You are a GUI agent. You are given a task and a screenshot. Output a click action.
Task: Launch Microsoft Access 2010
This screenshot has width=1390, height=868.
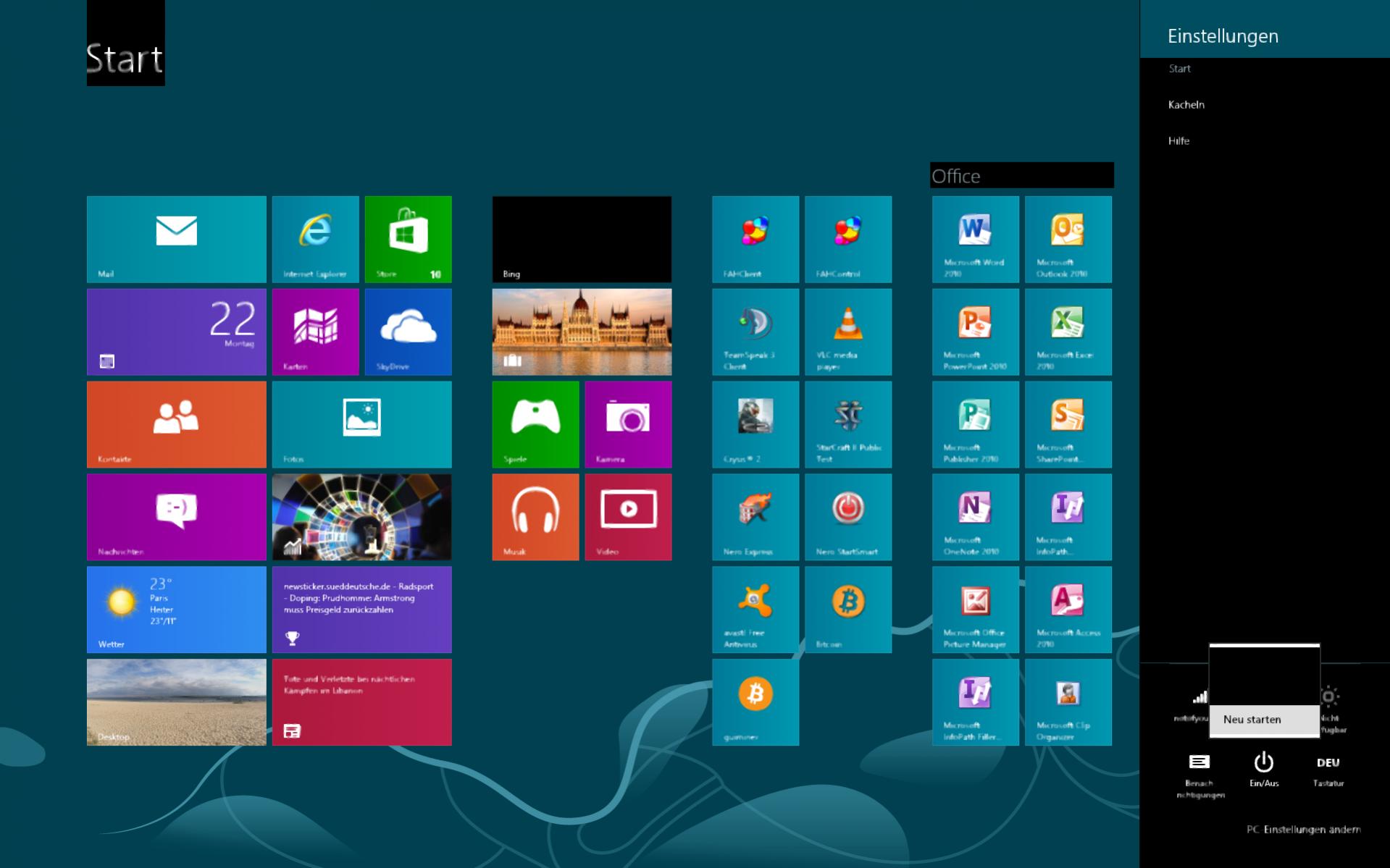(x=1068, y=610)
